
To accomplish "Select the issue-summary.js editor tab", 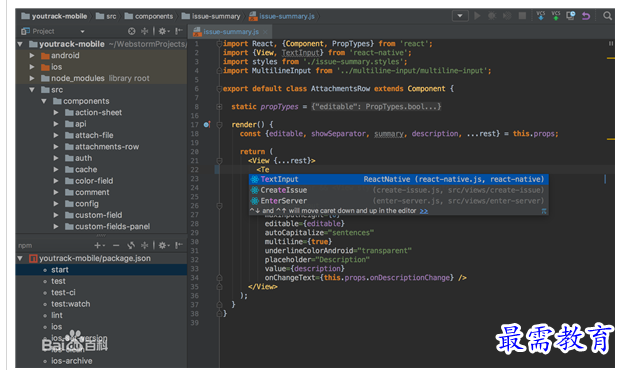I will [x=231, y=32].
